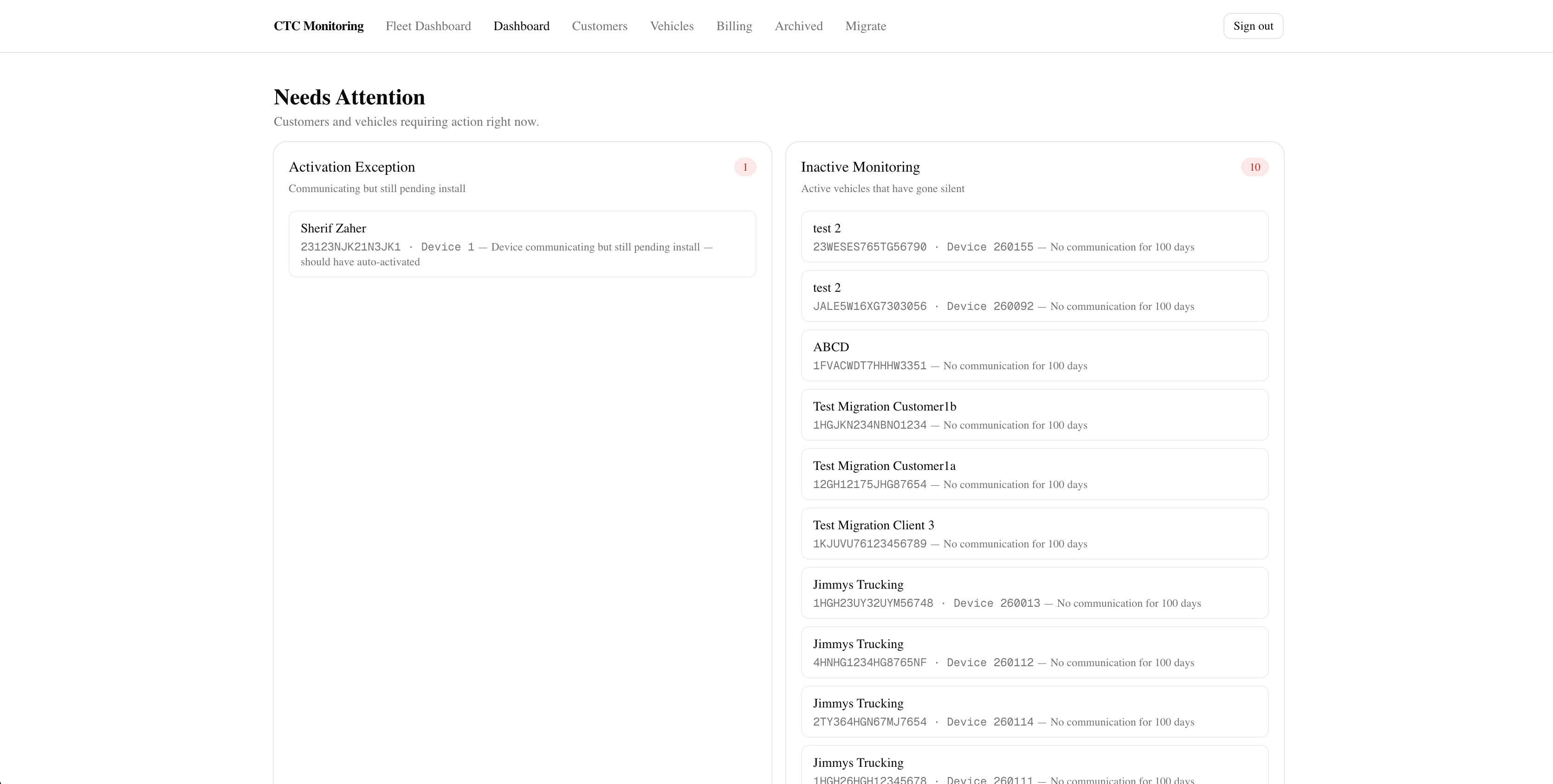Click 'Active vehicles that have gone silent' subtitle
The width and height of the screenshot is (1553, 784).
coord(883,189)
